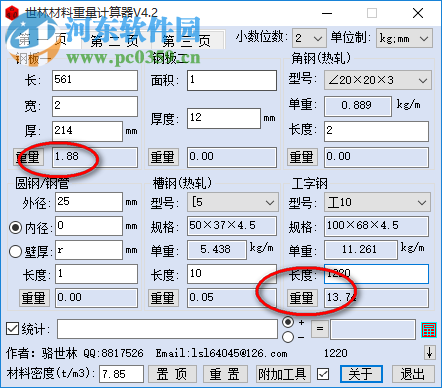This screenshot has height=388, width=442.
Task: Click the 槽钢 长度 field containing 10
Action: click(x=232, y=274)
